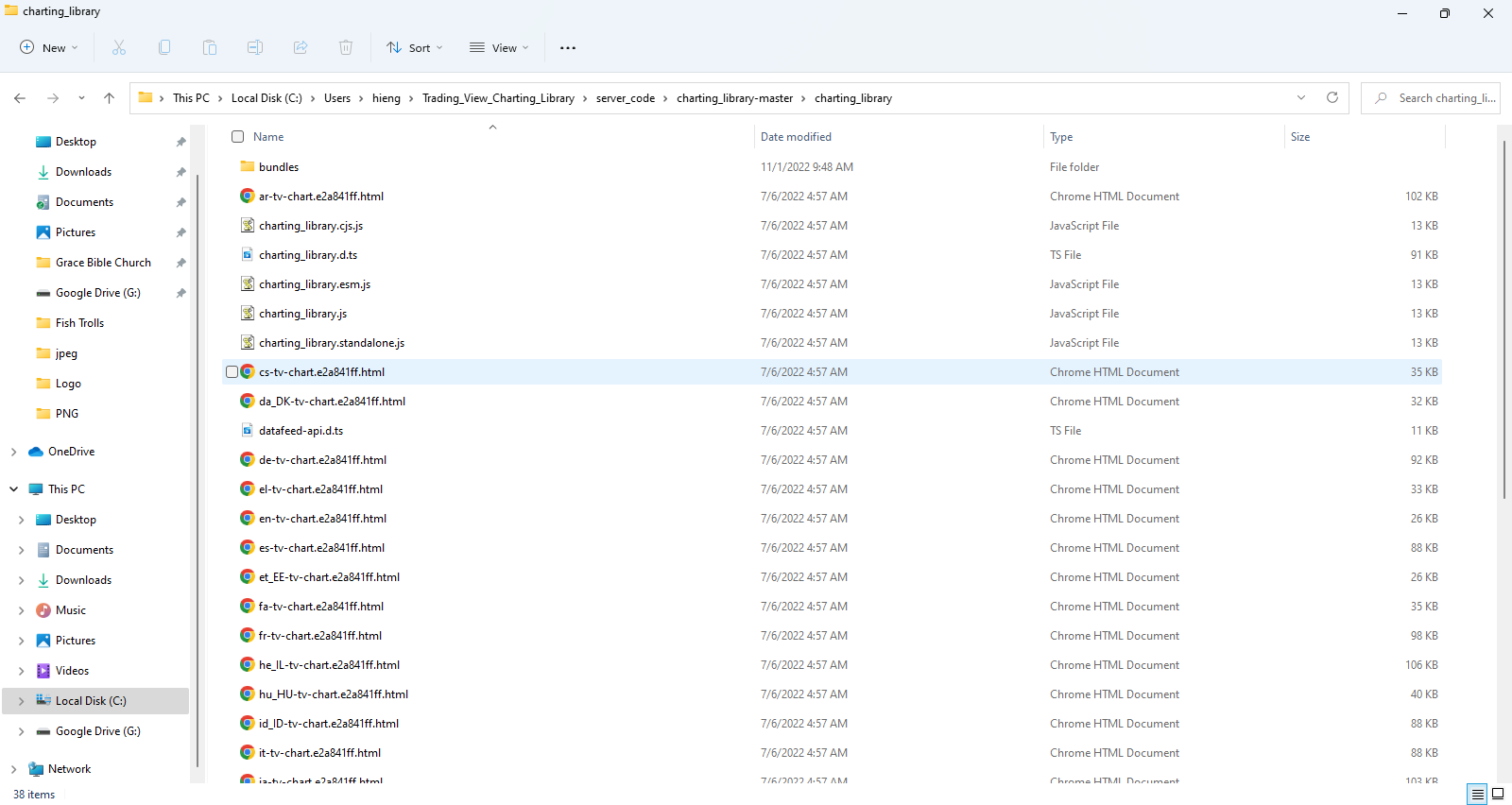Click Users in the address breadcrumb
This screenshot has width=1512, height=805.
click(x=337, y=98)
